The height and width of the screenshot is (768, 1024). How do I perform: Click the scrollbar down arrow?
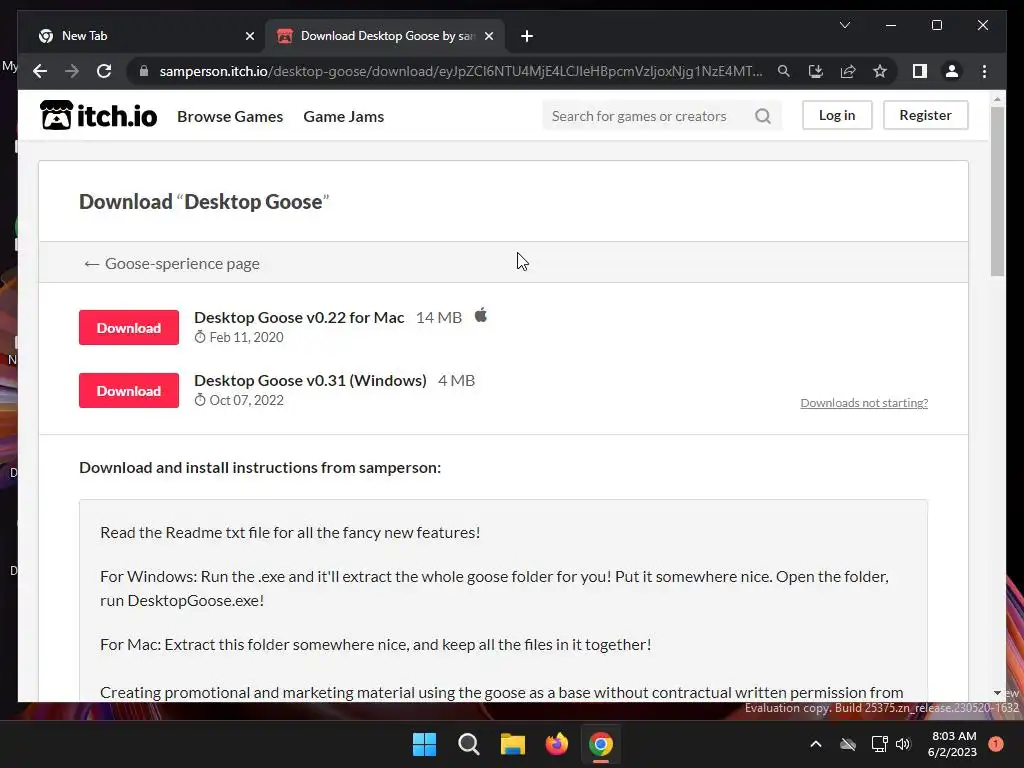coord(997,693)
